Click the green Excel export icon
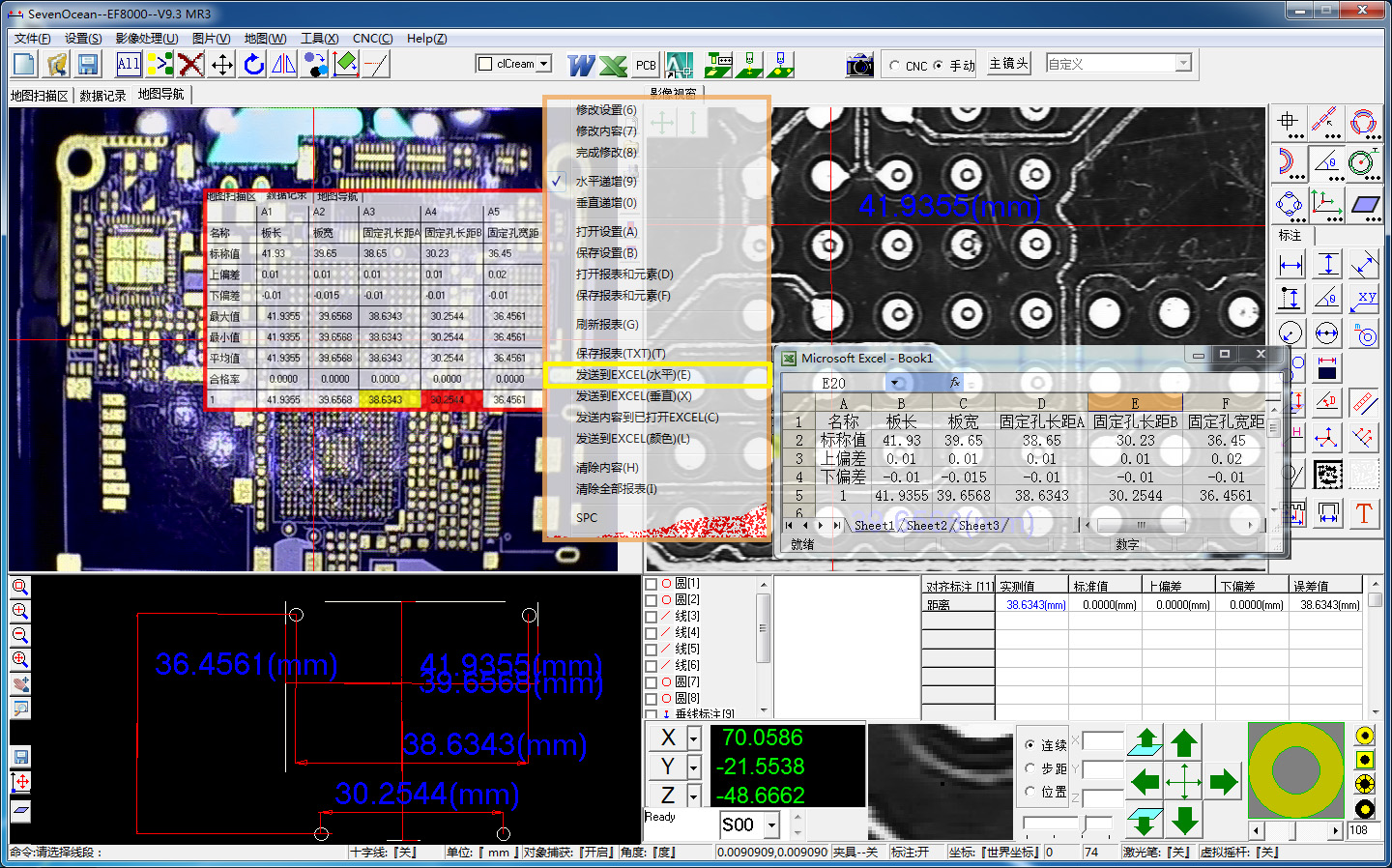 [613, 65]
